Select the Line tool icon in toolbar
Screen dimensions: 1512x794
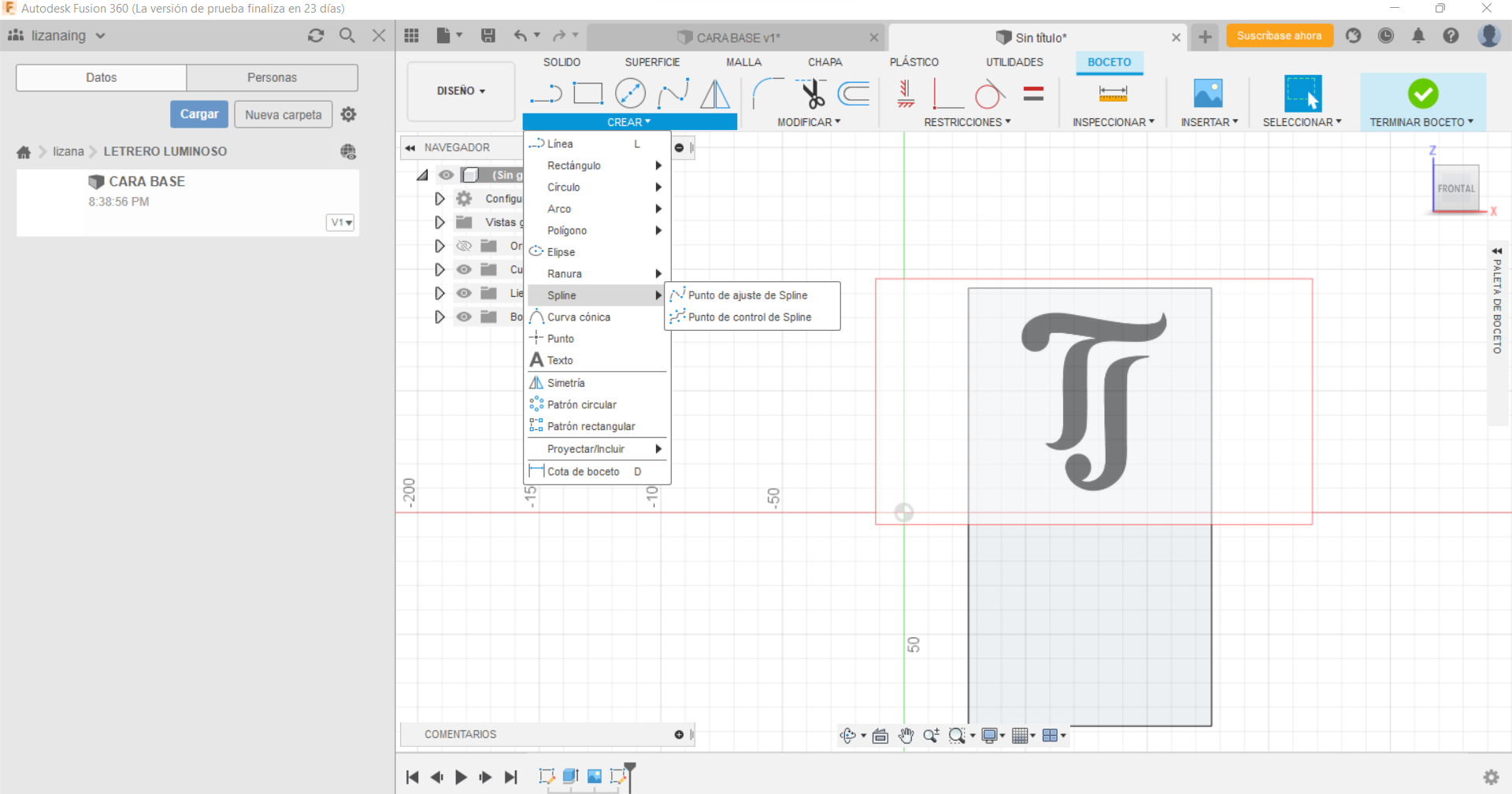click(x=546, y=94)
